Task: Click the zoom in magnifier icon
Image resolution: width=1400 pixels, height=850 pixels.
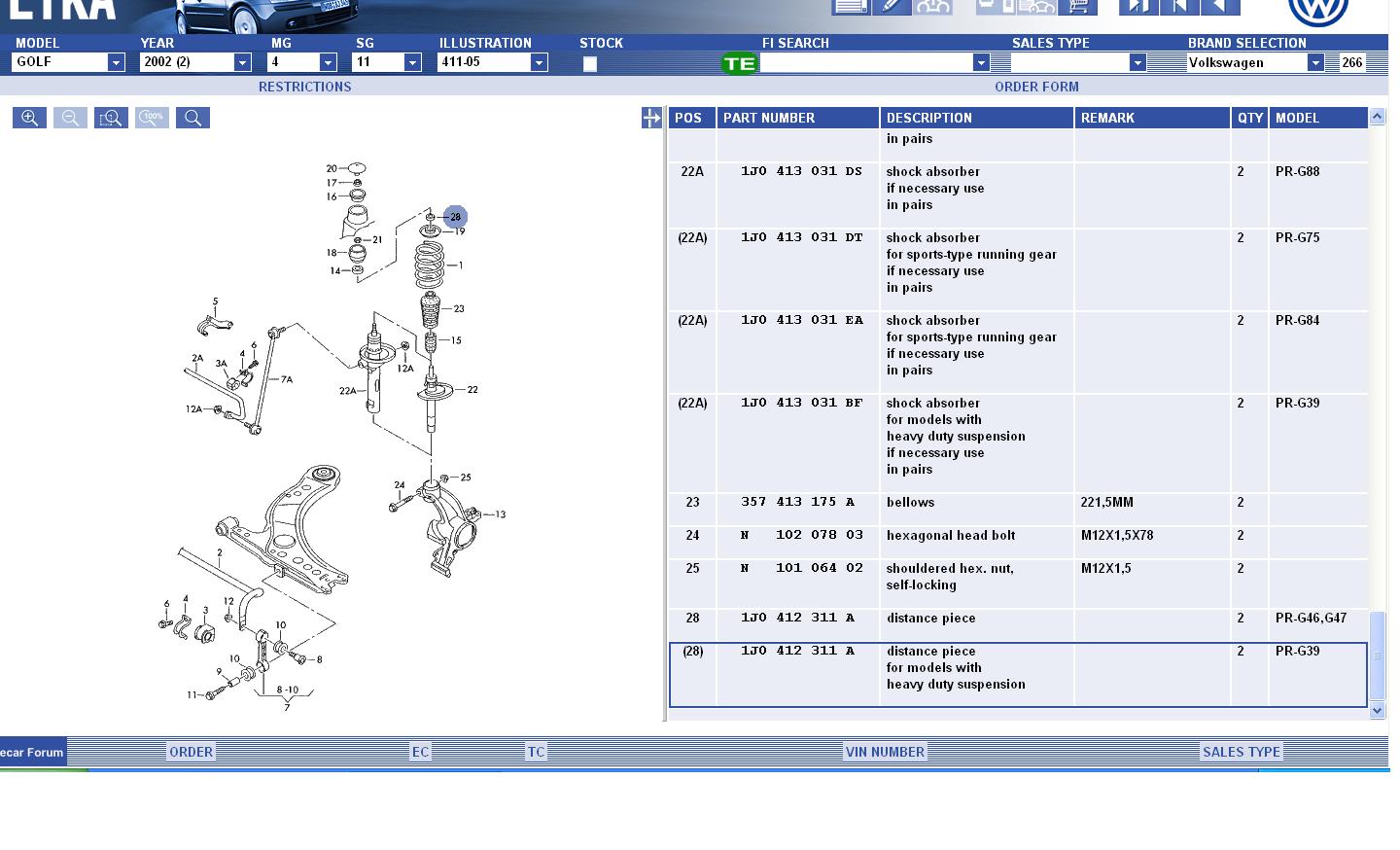Action: pyautogui.click(x=29, y=118)
